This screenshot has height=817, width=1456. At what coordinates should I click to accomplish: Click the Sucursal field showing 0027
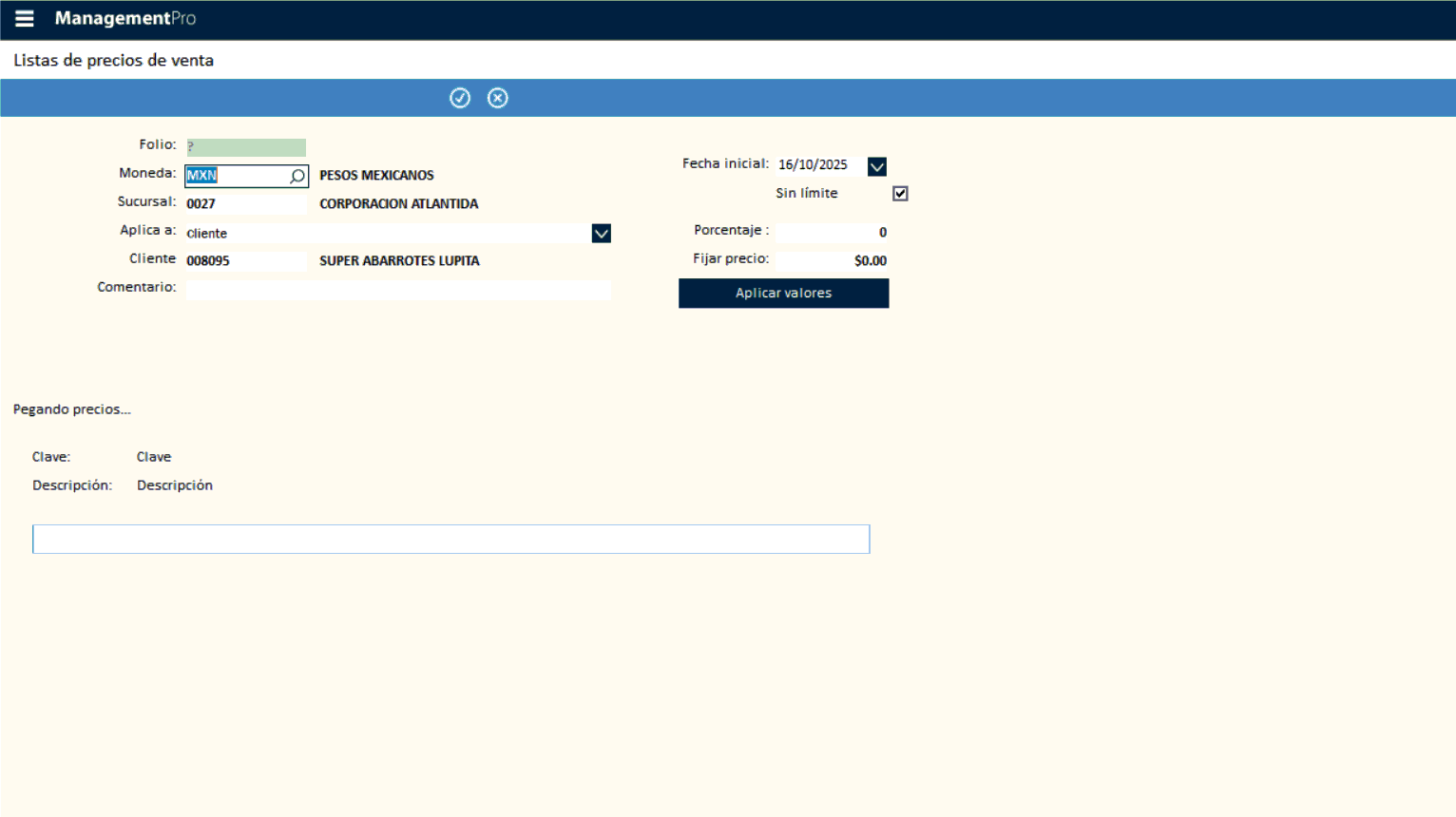click(x=246, y=203)
